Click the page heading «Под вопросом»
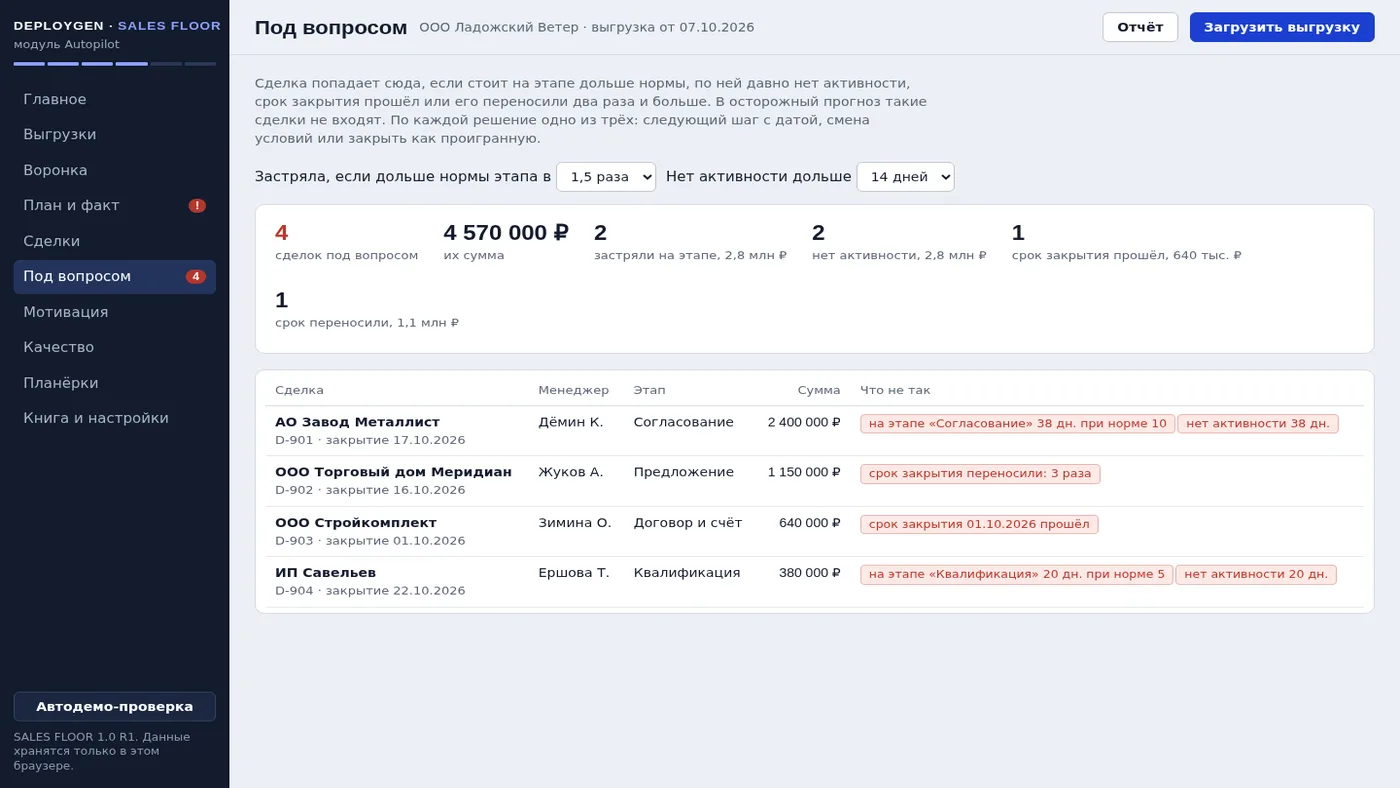The image size is (1400, 788). [x=331, y=28]
